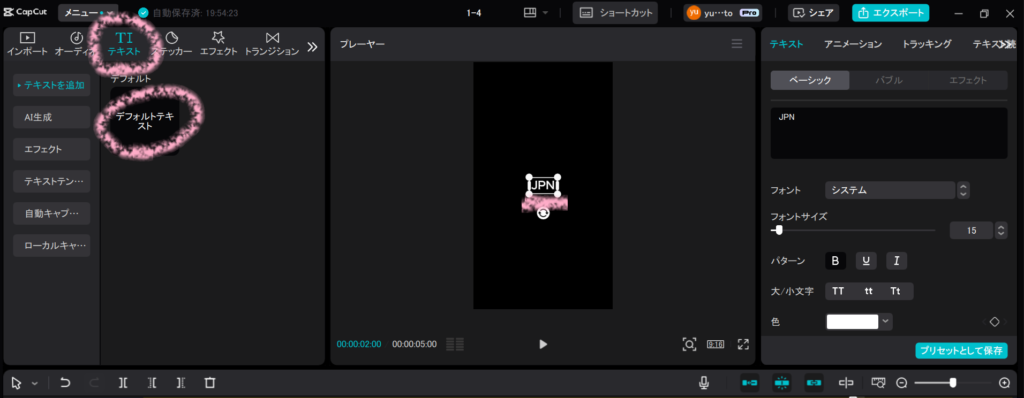This screenshot has width=1024, height=398.
Task: Set title case Tt option
Action: (x=895, y=291)
